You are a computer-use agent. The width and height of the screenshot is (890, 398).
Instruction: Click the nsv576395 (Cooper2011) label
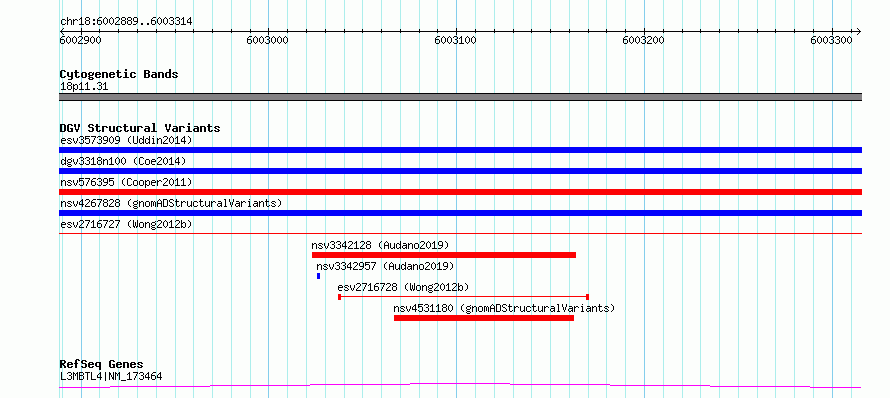(x=126, y=182)
